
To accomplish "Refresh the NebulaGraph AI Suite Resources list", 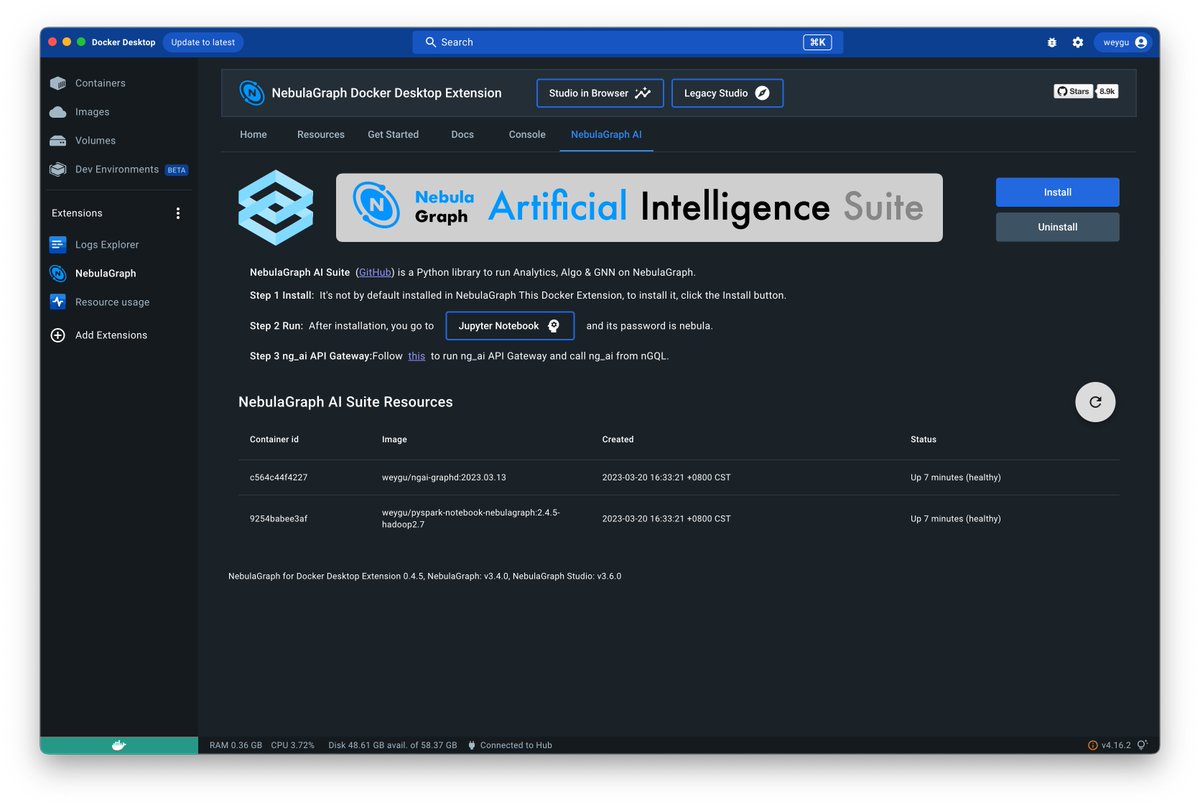I will (1094, 401).
